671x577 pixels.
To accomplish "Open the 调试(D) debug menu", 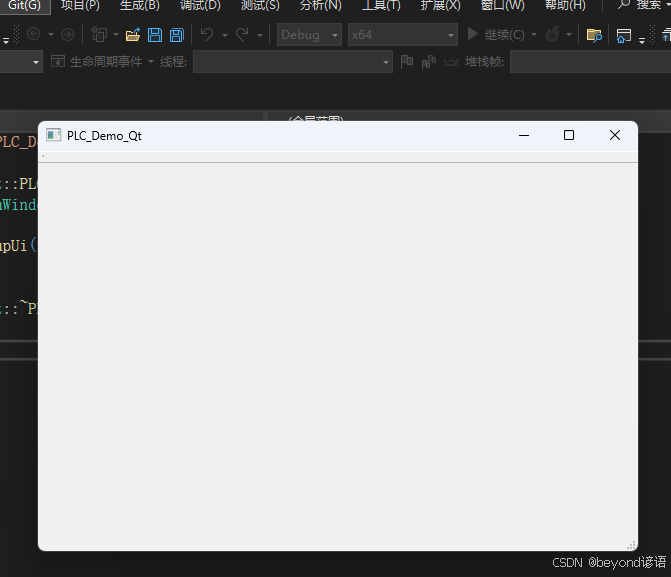I will (x=200, y=5).
